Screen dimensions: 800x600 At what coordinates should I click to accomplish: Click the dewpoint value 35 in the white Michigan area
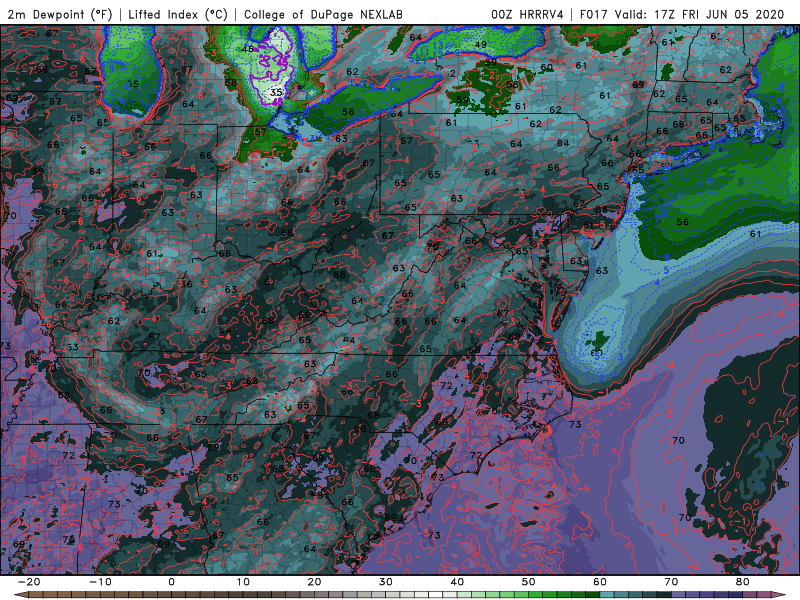click(276, 92)
